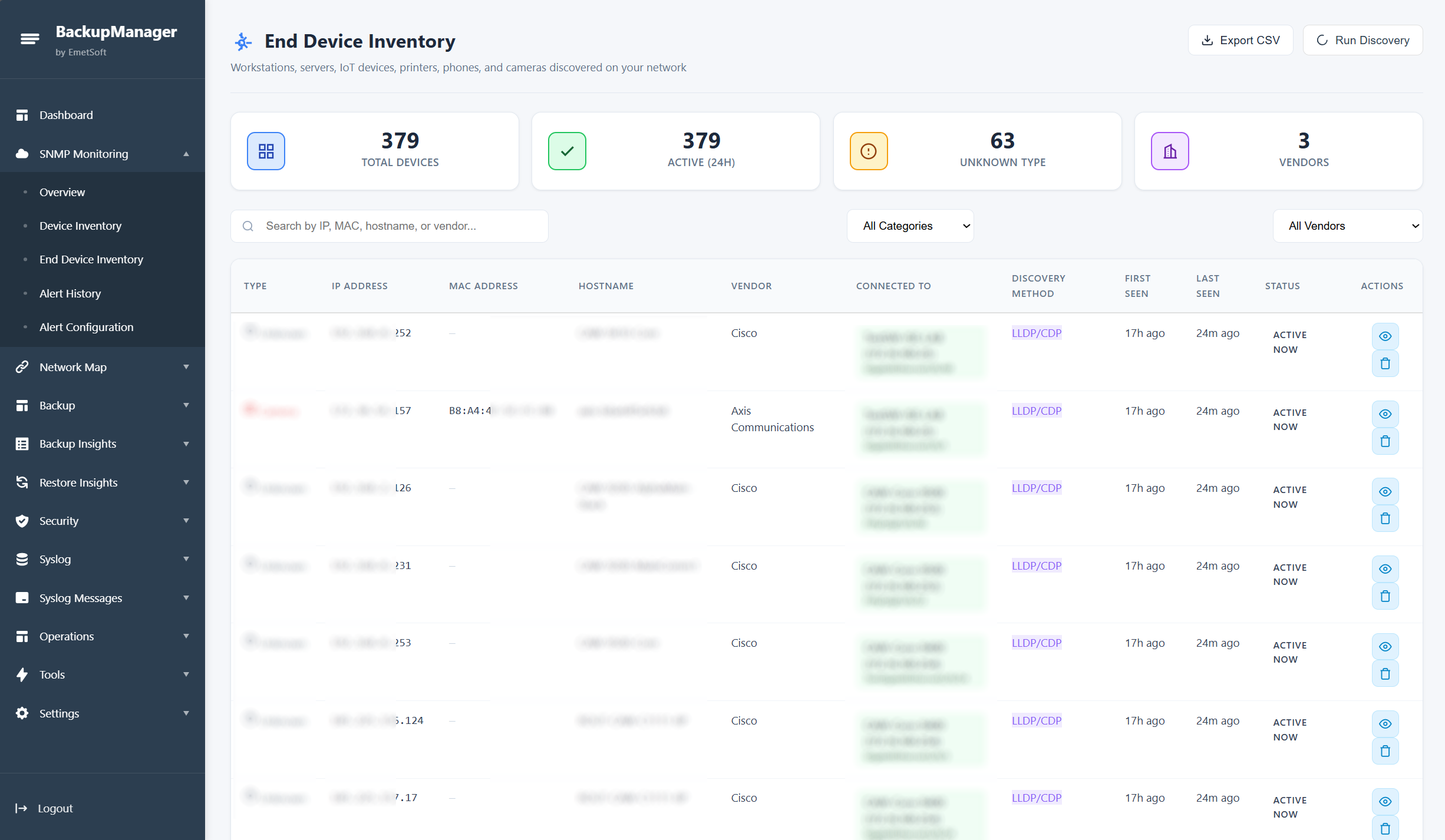
Task: Expand the Network Map menu
Action: (x=103, y=367)
